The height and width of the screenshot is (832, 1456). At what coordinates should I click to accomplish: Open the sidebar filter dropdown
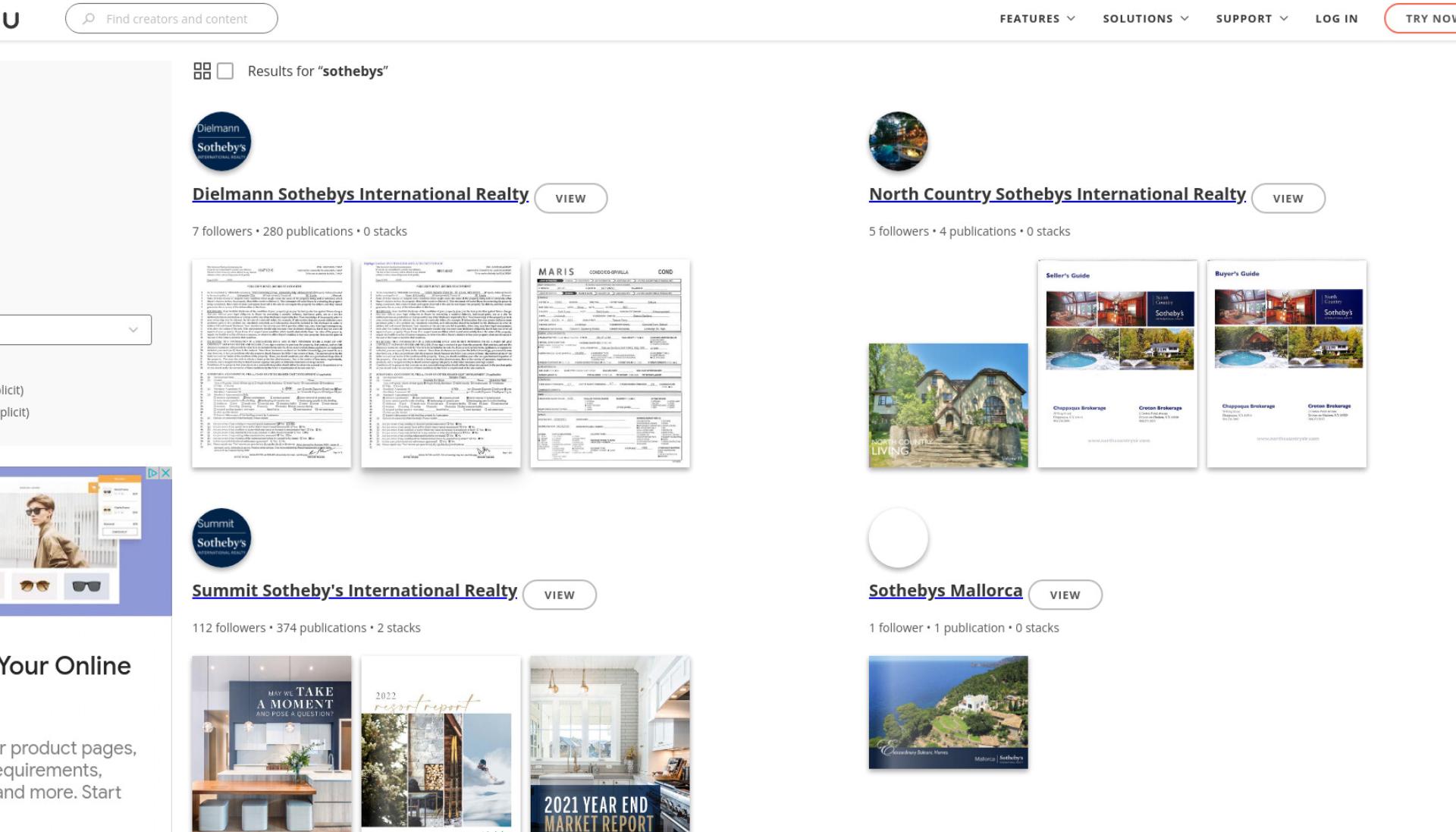76,330
